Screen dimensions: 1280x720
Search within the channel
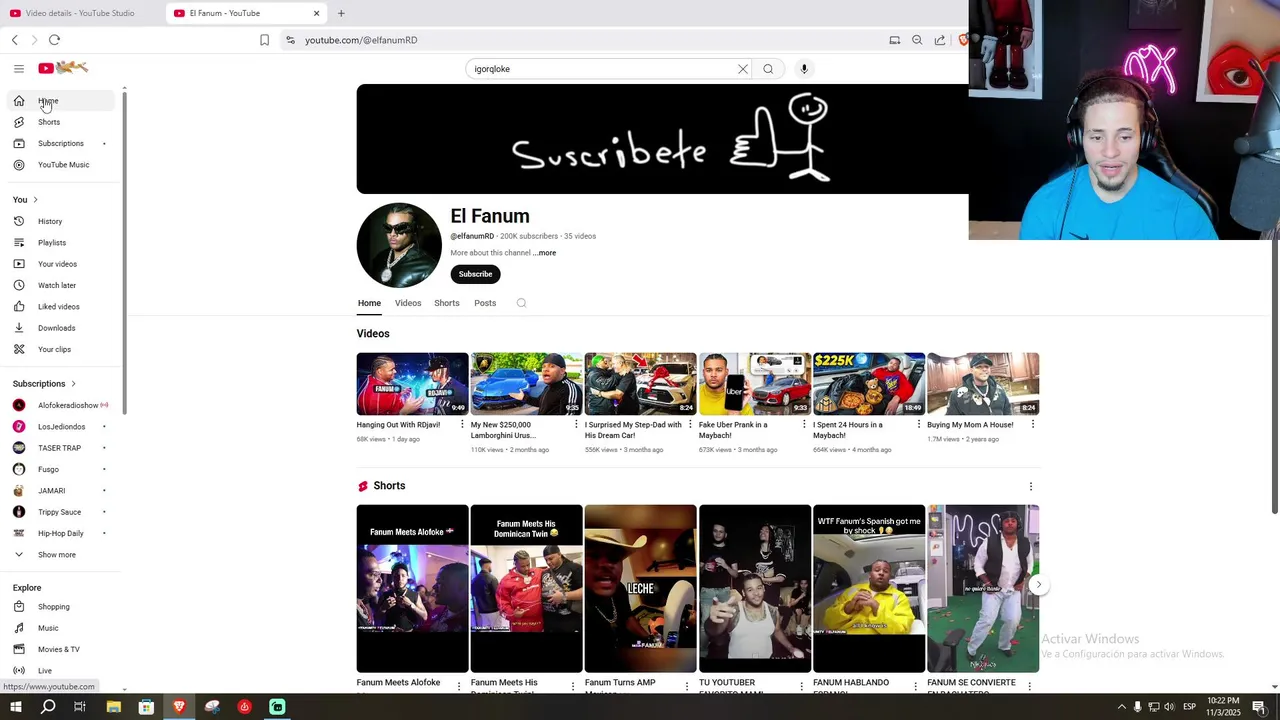[x=521, y=303]
